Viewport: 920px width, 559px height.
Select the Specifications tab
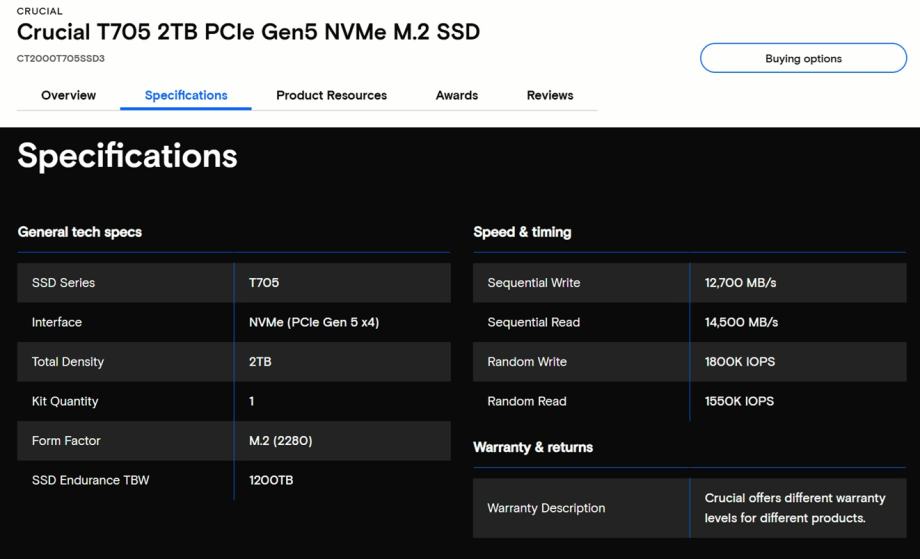coord(186,95)
